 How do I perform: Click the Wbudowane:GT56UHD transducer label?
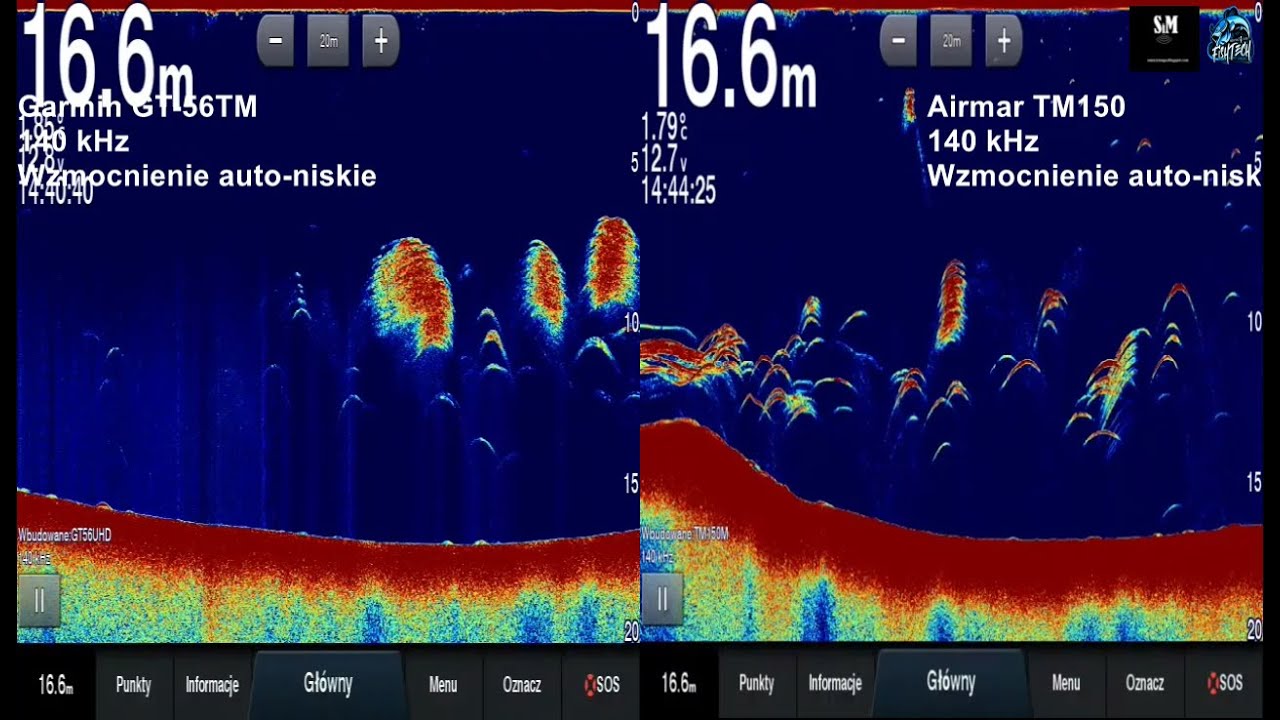click(x=64, y=536)
